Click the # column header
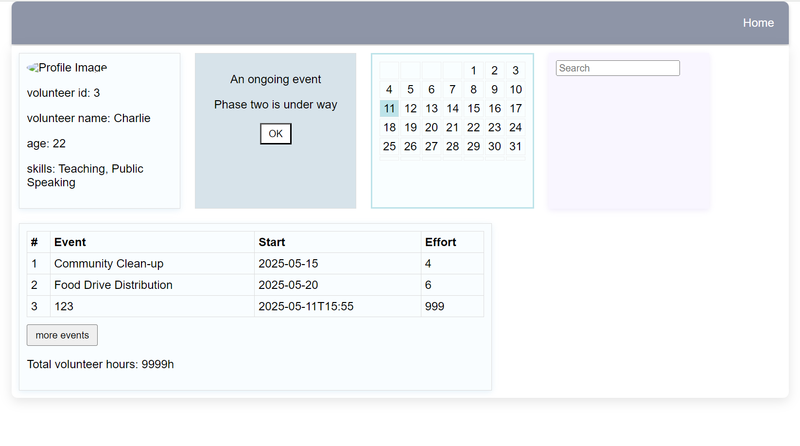This screenshot has width=800, height=446. [38, 242]
